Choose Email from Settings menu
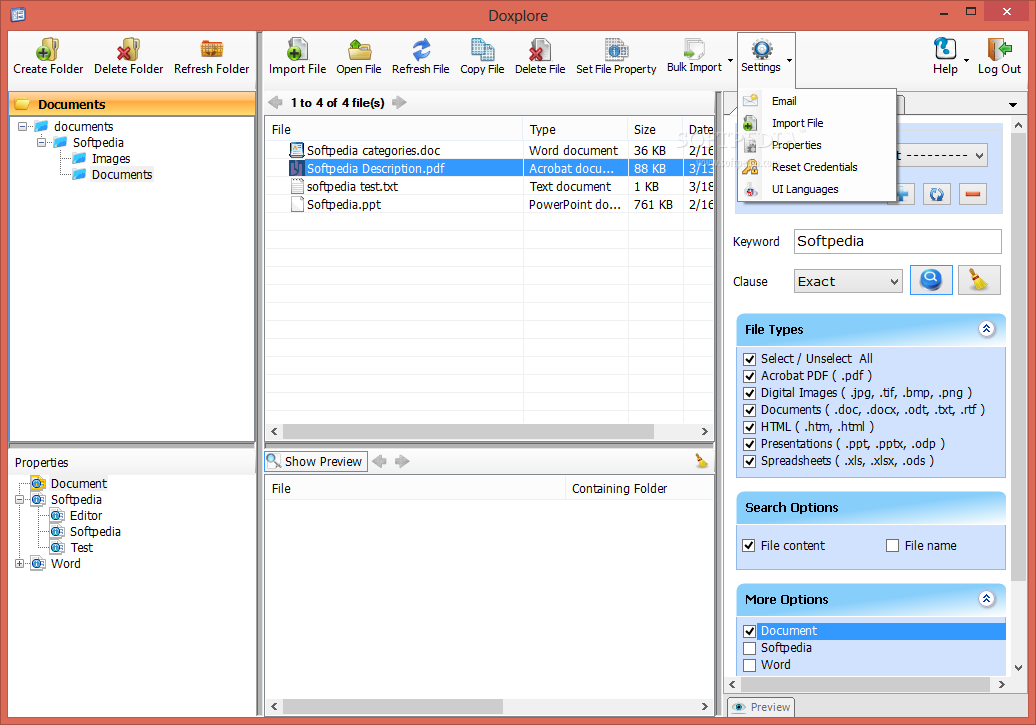 click(x=817, y=101)
